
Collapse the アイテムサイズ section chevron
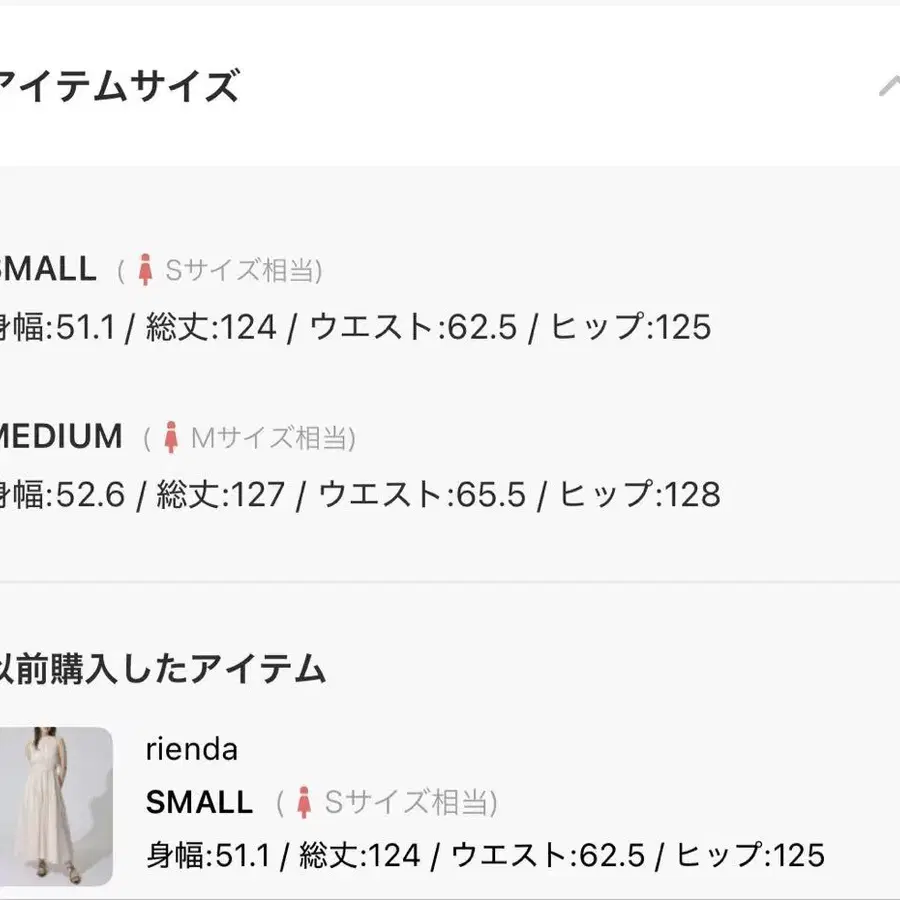pos(889,86)
